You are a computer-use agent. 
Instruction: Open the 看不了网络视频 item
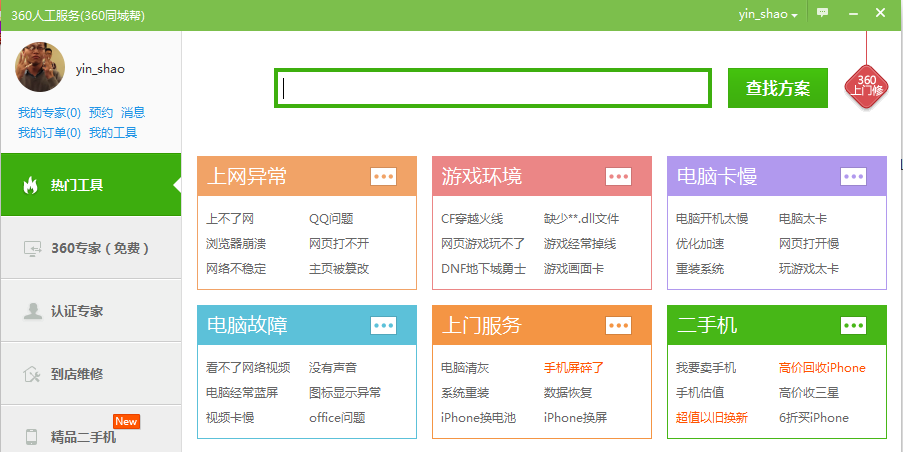click(248, 367)
